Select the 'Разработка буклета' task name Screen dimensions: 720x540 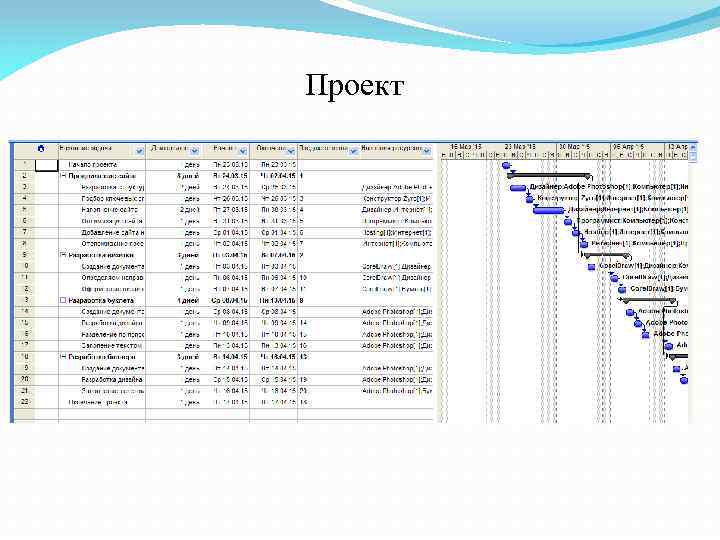point(101,300)
